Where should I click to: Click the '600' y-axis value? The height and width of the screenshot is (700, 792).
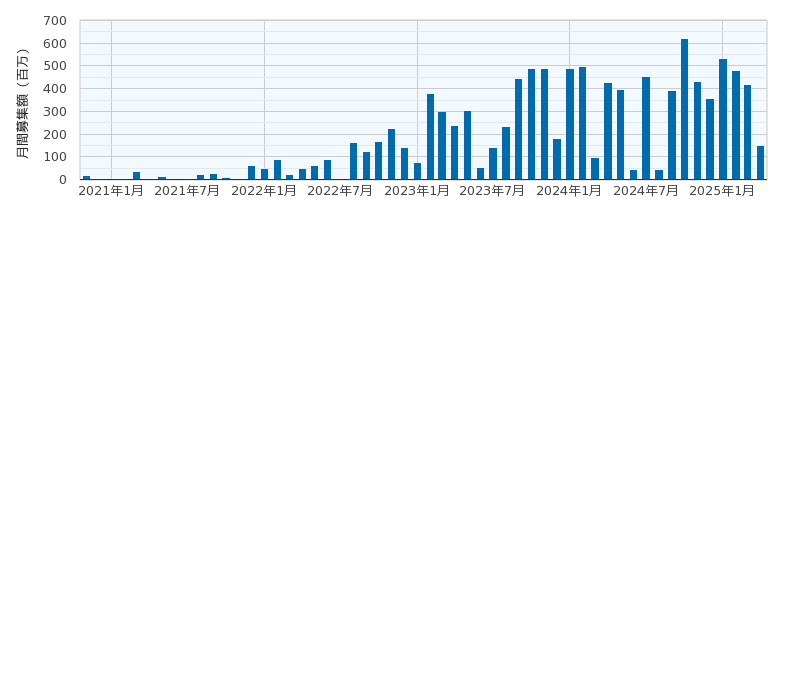[55, 43]
